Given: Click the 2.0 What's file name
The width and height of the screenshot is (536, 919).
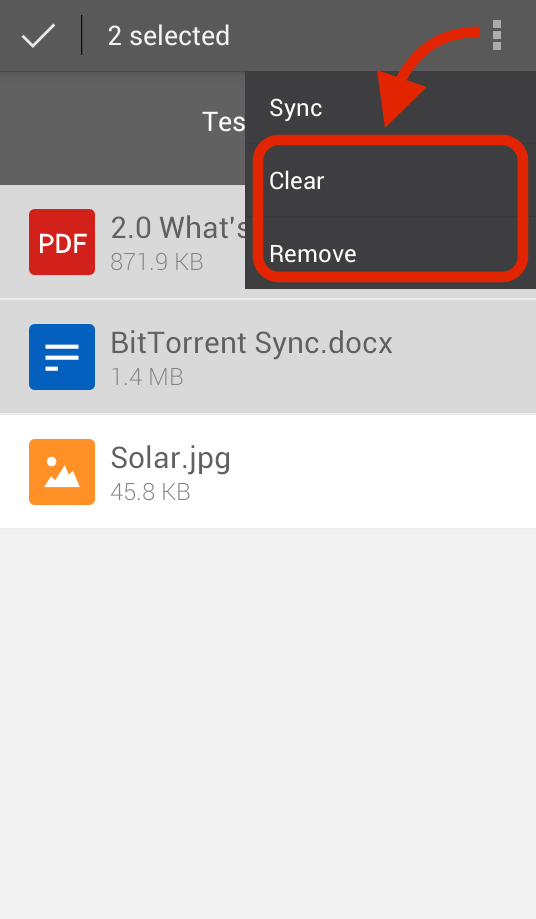Looking at the screenshot, I should (x=178, y=228).
